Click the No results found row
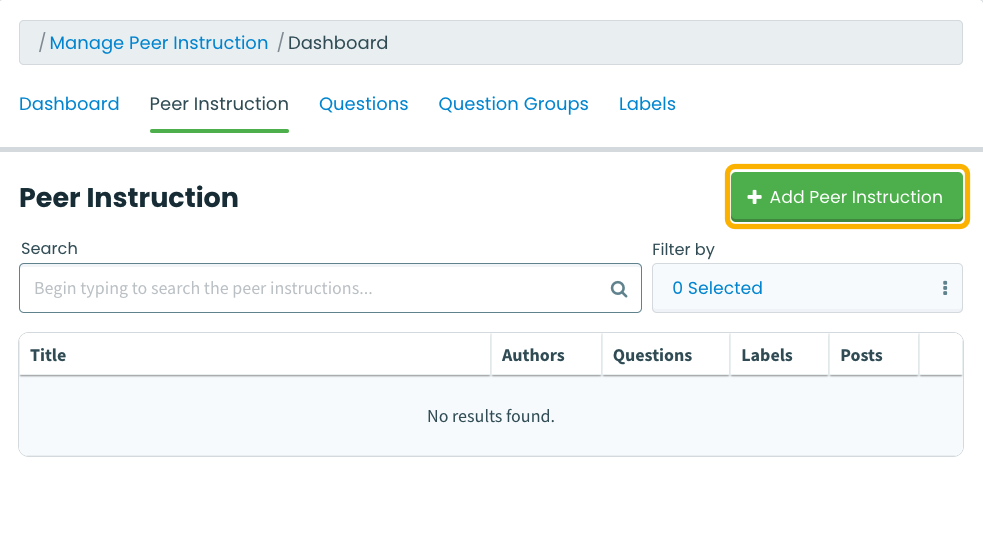This screenshot has width=983, height=559. (491, 416)
